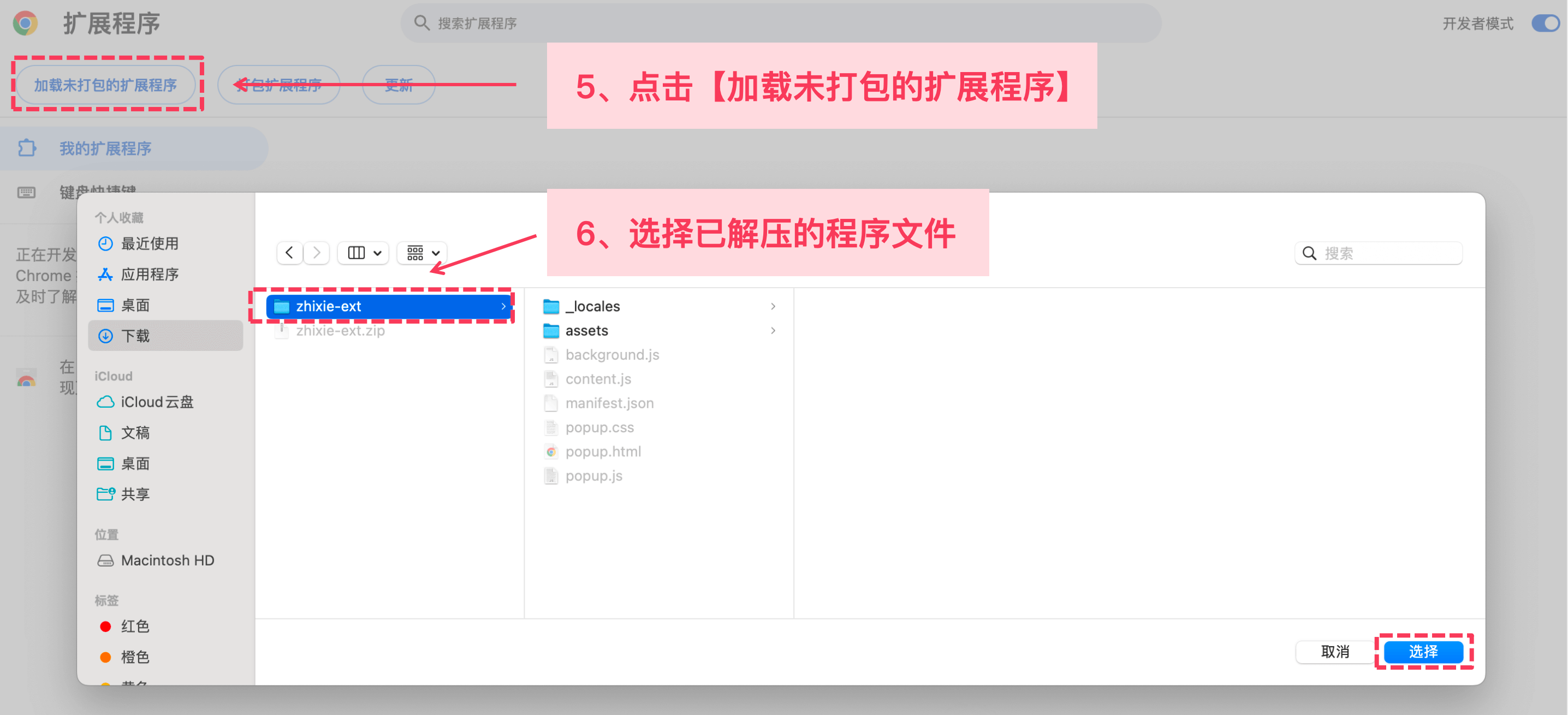
Task: Click the assets folder icon
Action: point(551,330)
